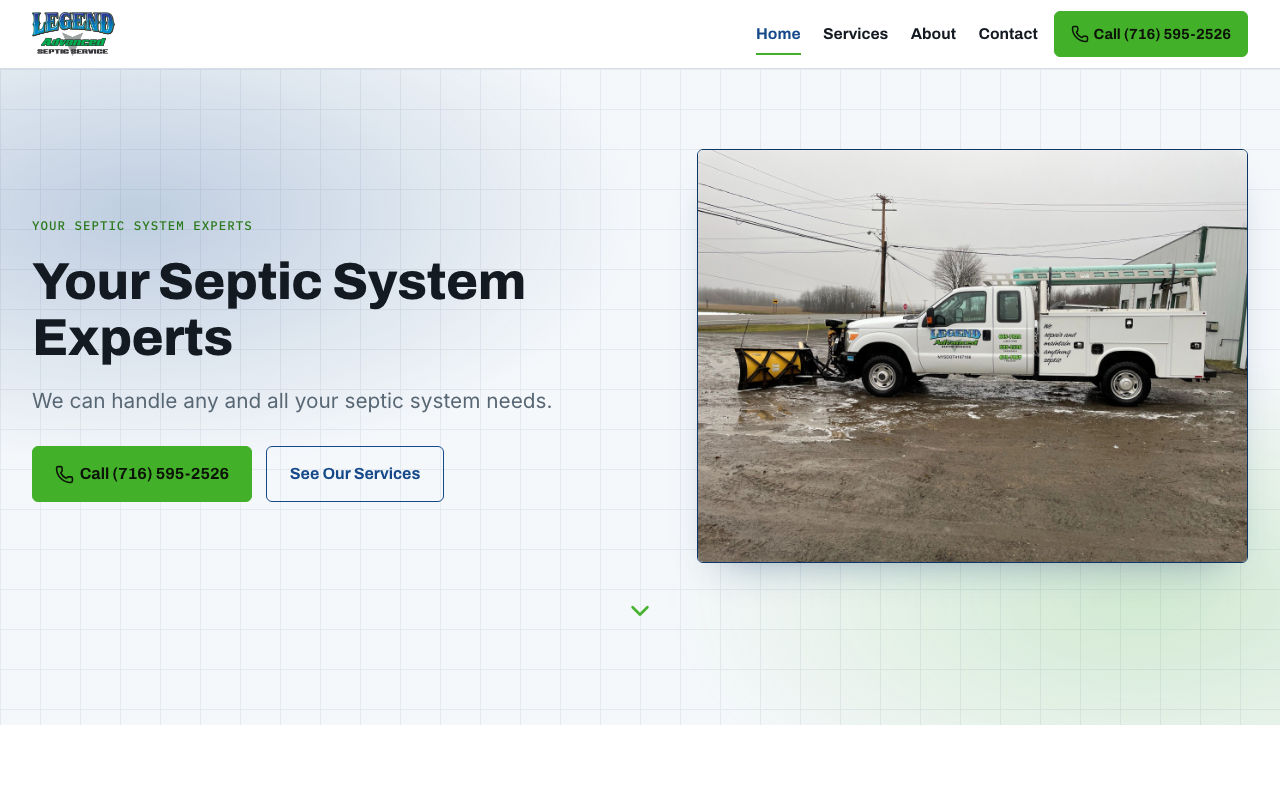1280x800 pixels.
Task: Click the 'We can handle any and all' subtitle
Action: 292,401
